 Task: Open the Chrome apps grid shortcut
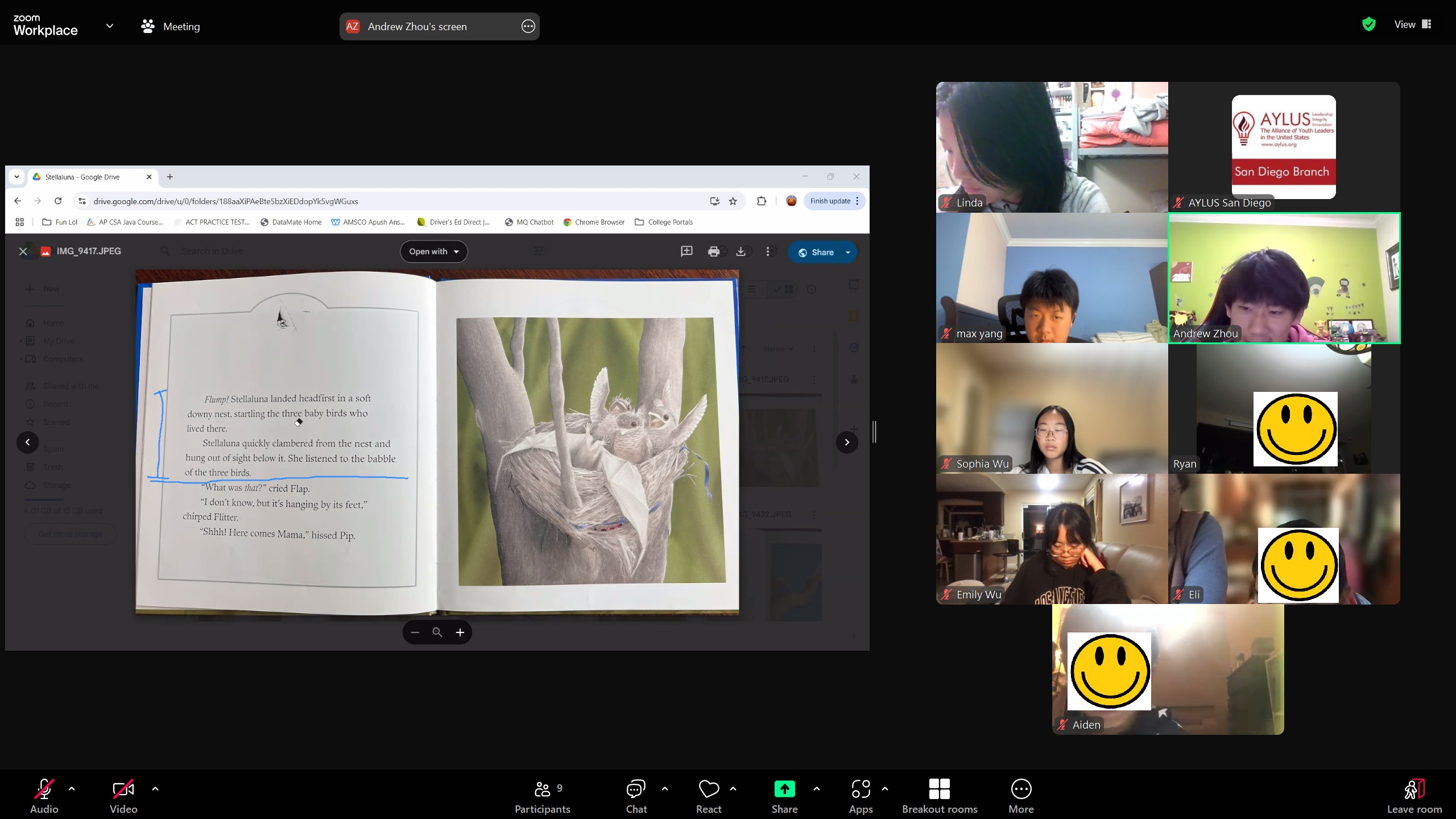(x=20, y=222)
